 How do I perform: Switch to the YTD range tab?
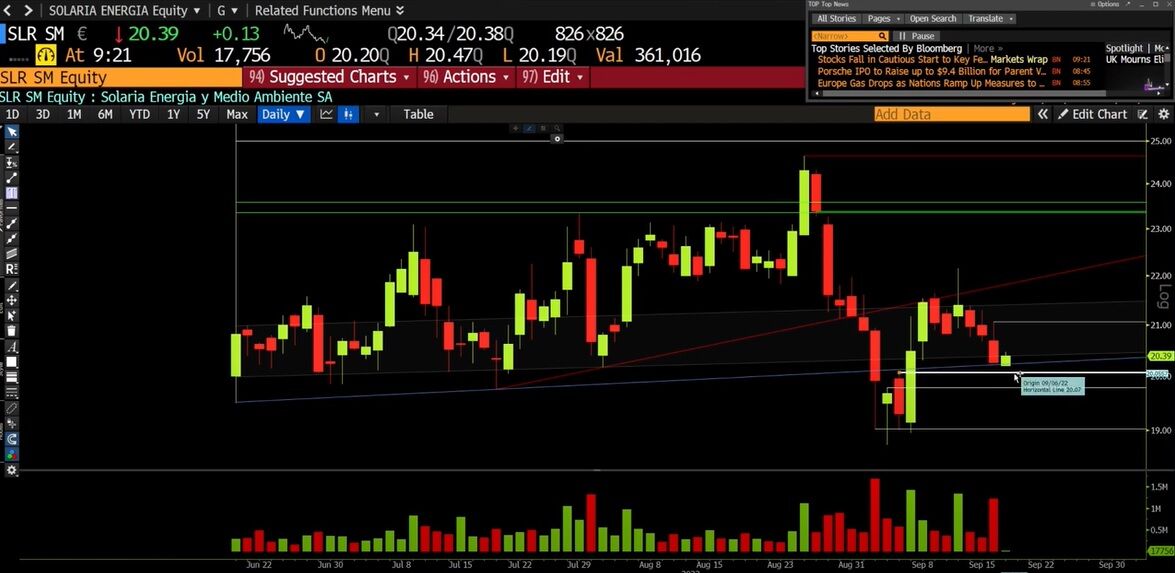[139, 114]
